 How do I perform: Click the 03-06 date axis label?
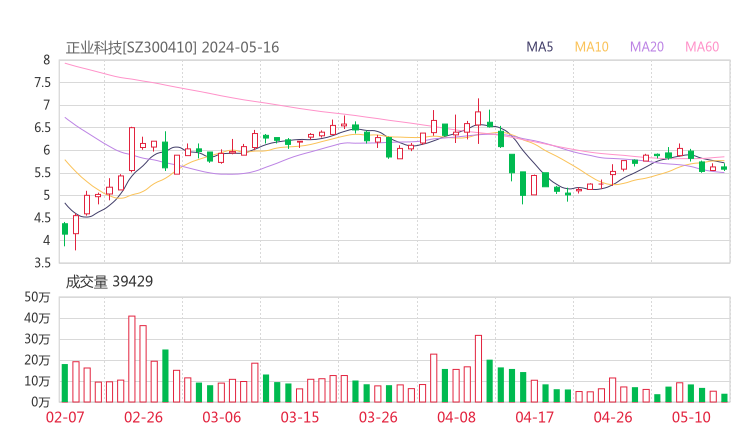[x=222, y=417]
